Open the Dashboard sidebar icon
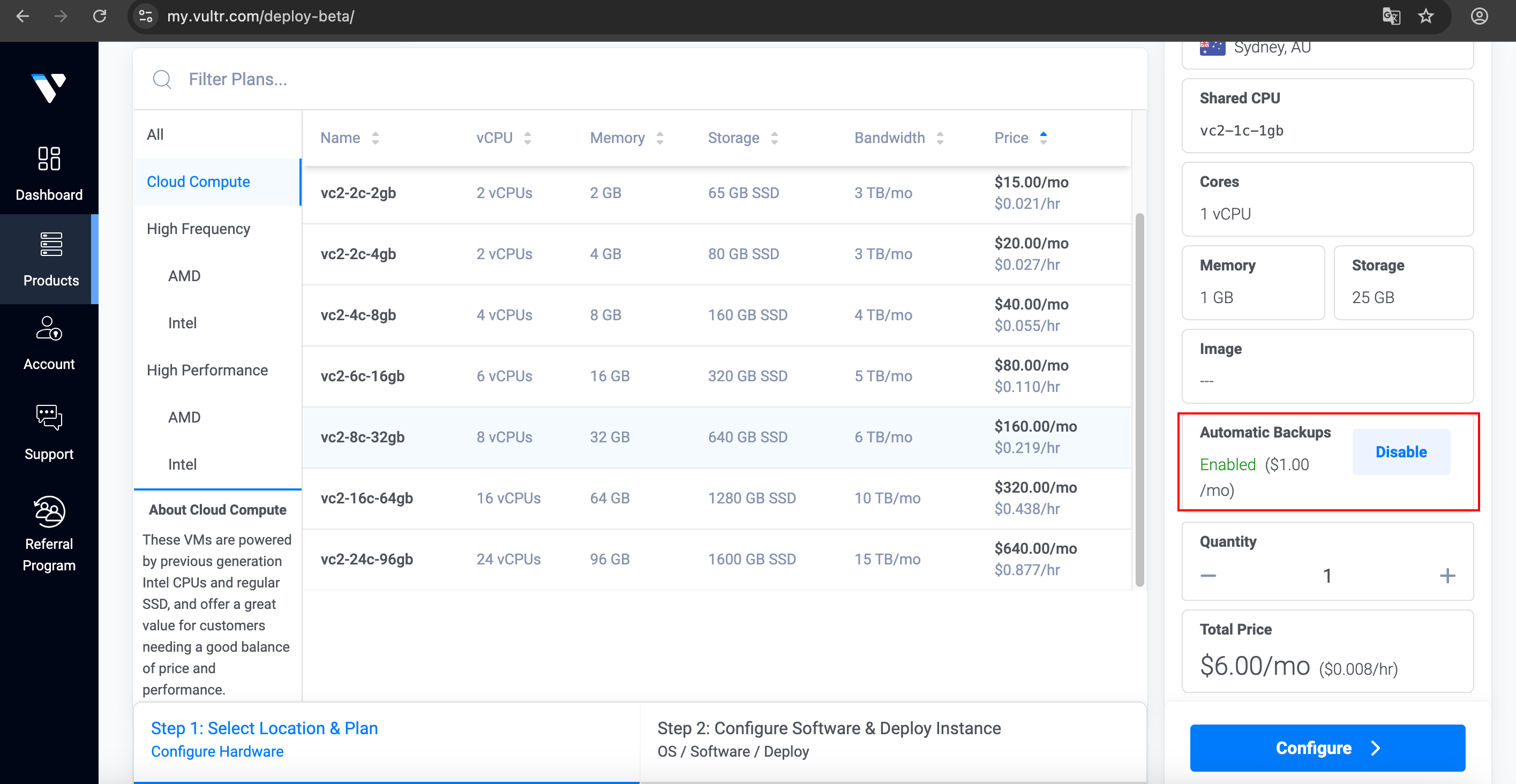The height and width of the screenshot is (784, 1516). click(49, 158)
